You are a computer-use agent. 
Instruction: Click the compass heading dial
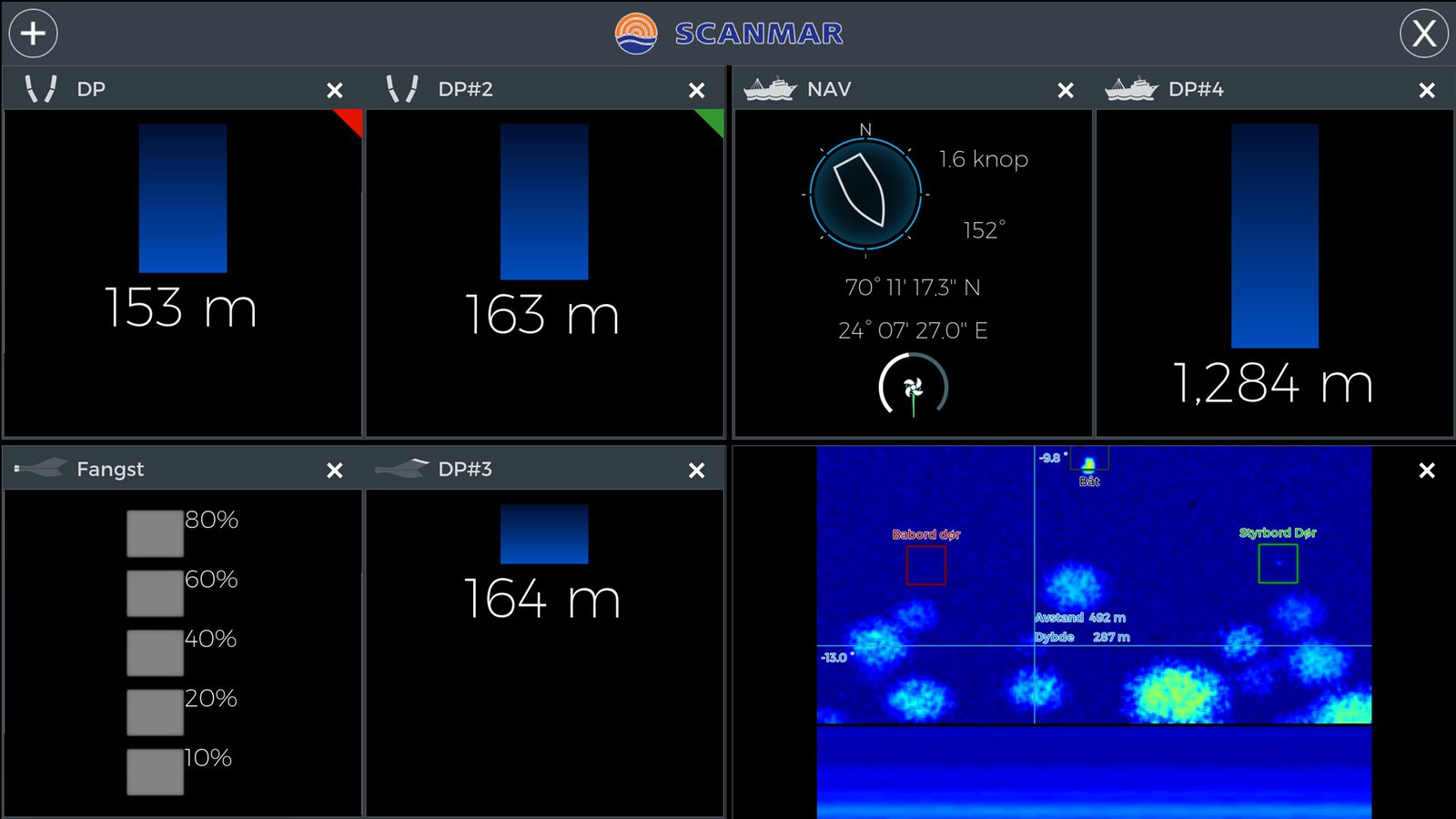pyautogui.click(x=864, y=194)
